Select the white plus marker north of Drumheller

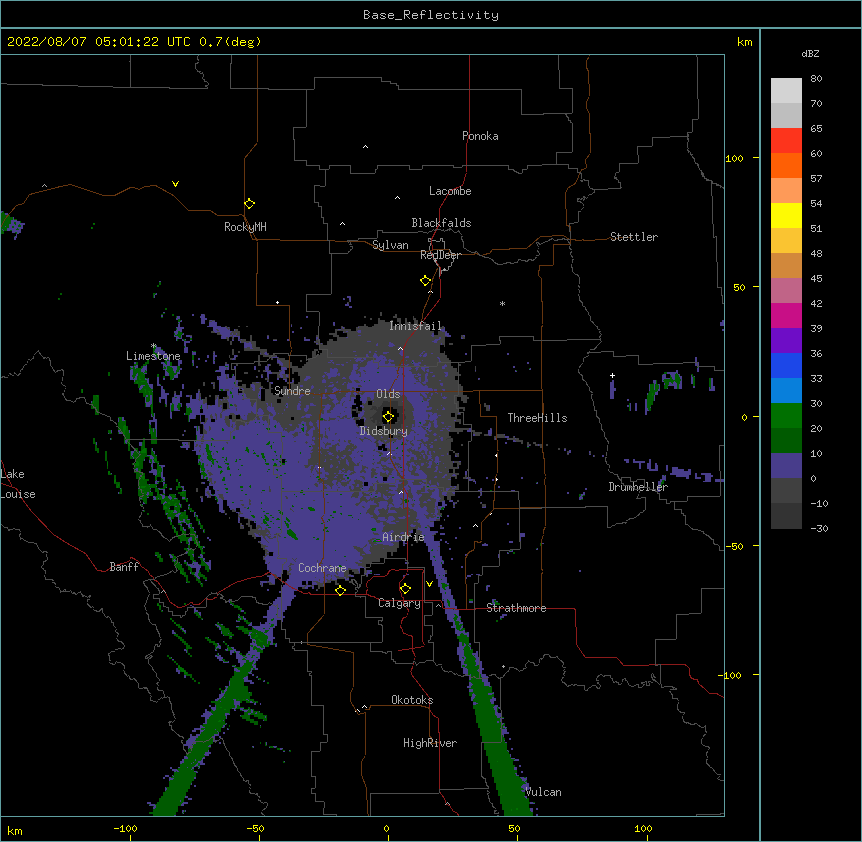coord(612,375)
